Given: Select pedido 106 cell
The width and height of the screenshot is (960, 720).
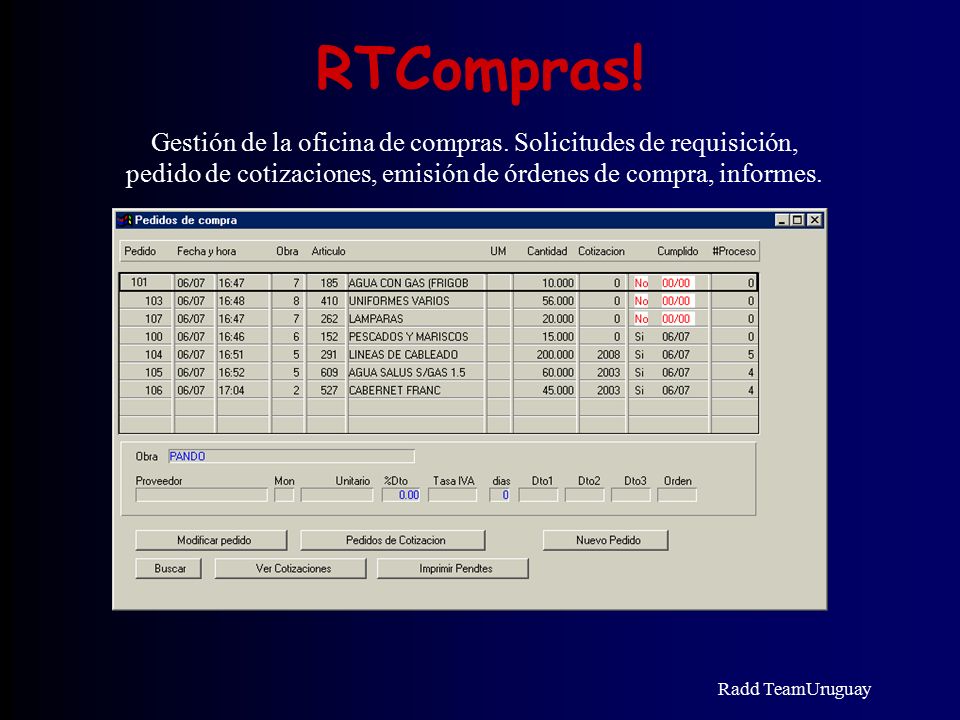Looking at the screenshot, I should [146, 389].
